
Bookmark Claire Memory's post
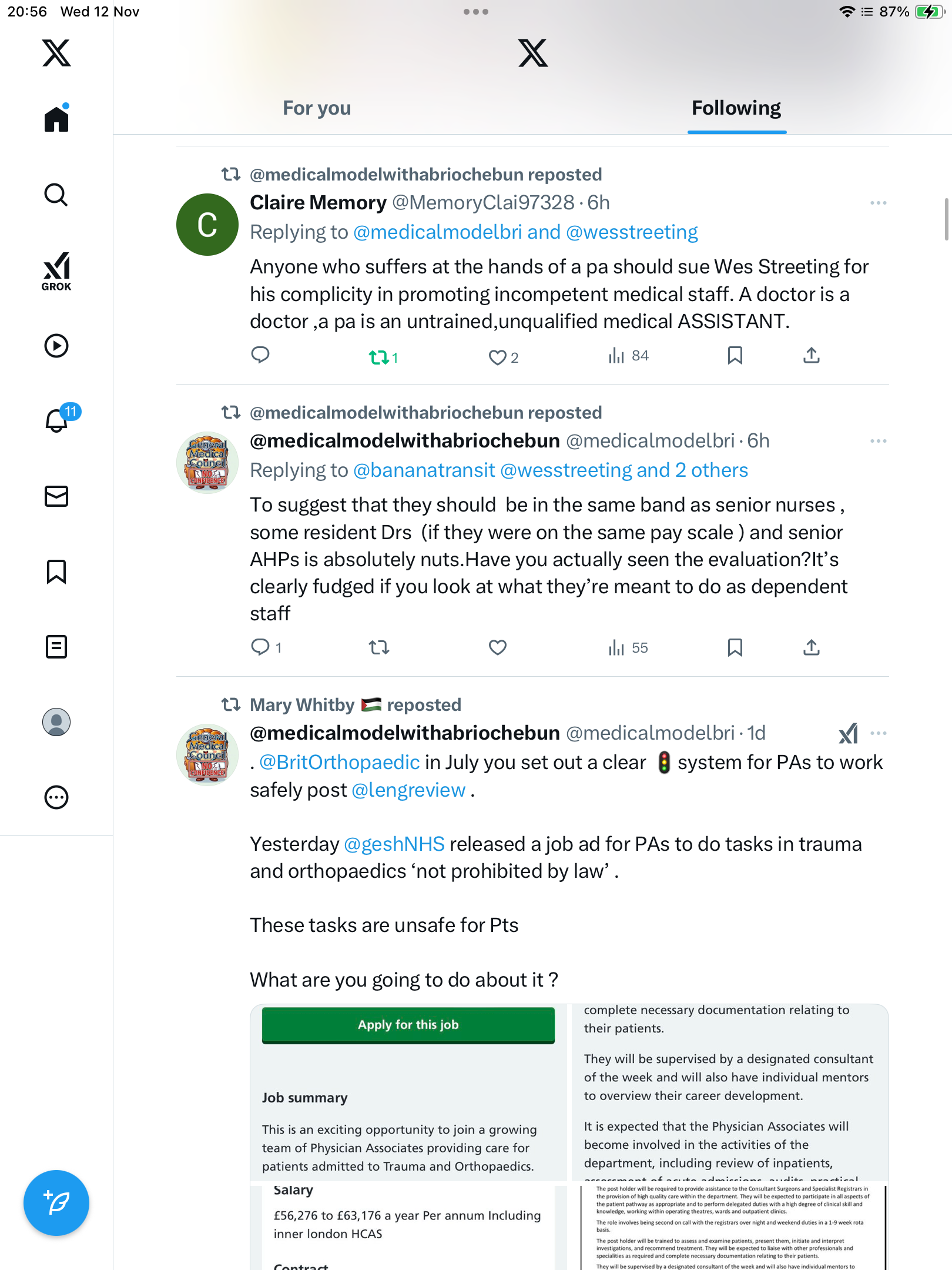click(735, 356)
